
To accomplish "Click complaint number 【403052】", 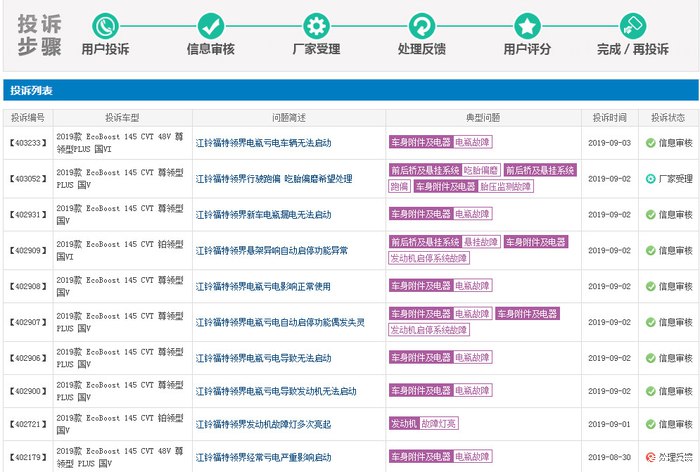I will (28, 179).
